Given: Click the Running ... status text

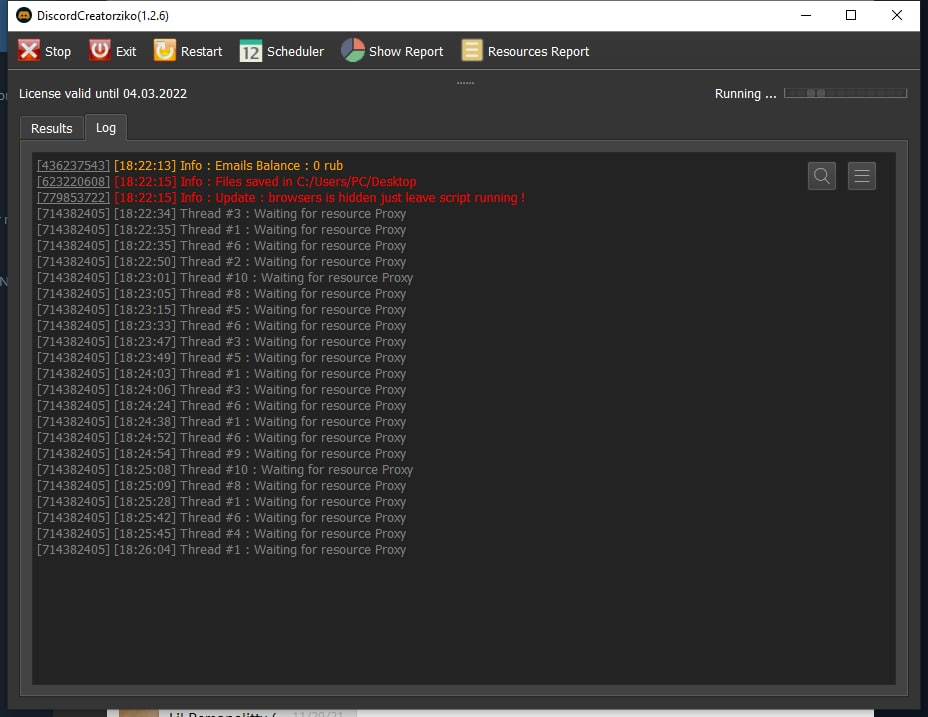Looking at the screenshot, I should point(745,94).
